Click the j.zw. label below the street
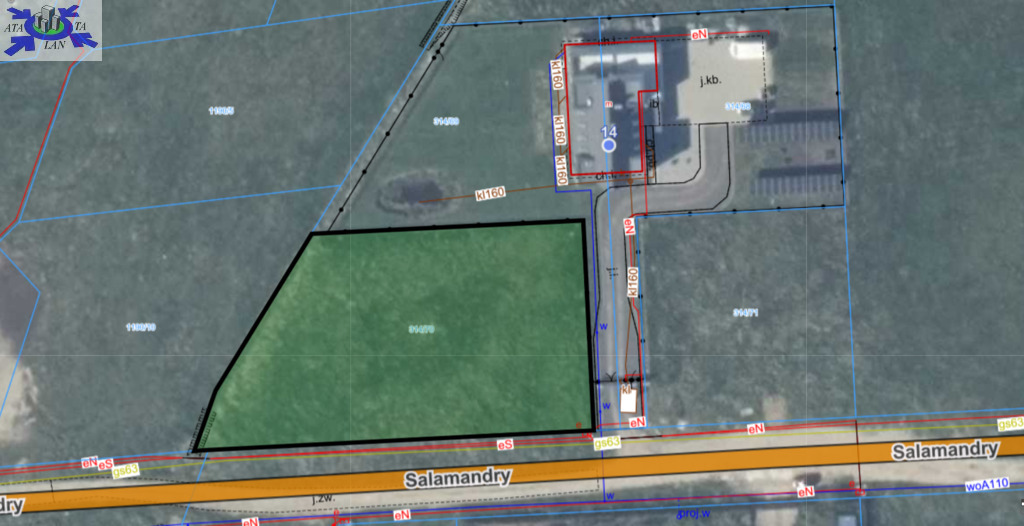1024x526 pixels. (x=321, y=498)
